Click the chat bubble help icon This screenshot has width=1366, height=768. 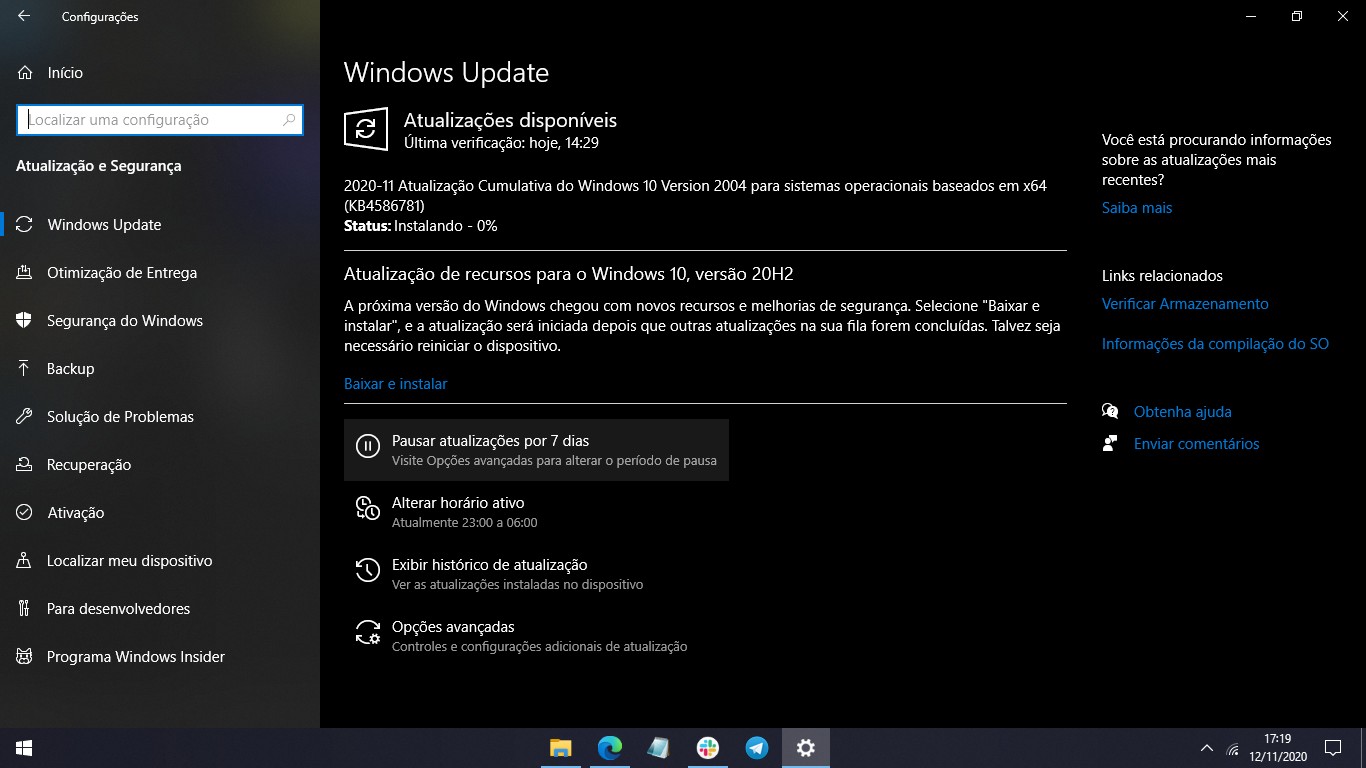pos(1110,411)
